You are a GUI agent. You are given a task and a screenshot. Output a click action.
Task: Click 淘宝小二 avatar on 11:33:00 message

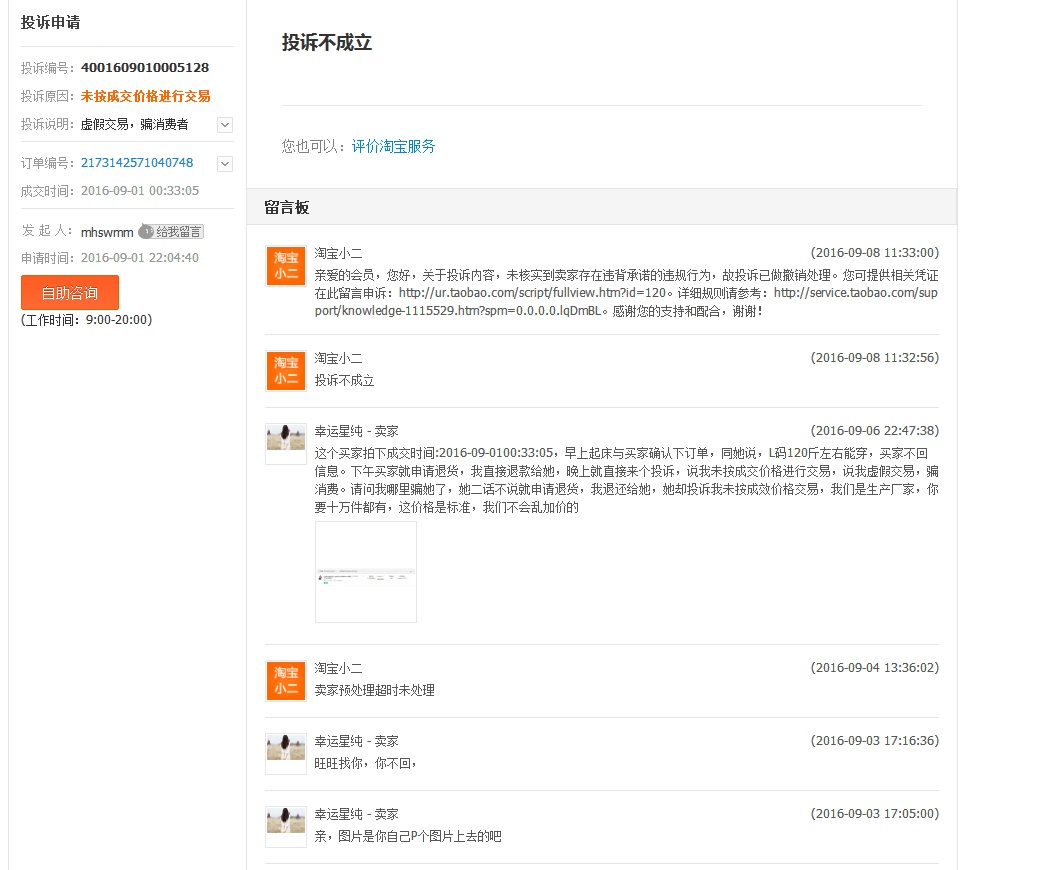(285, 266)
